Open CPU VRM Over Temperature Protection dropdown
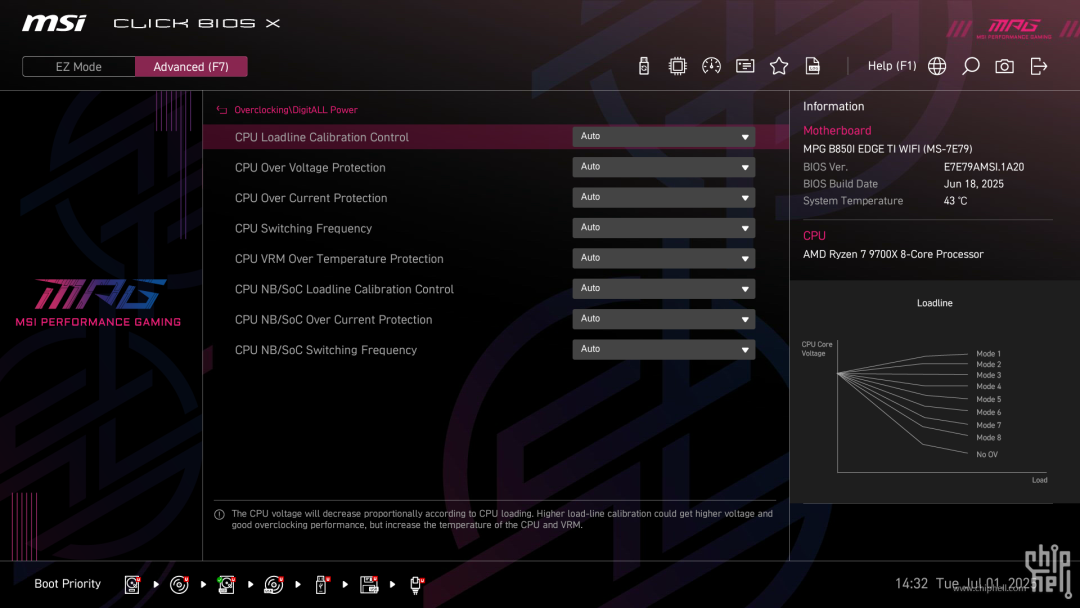Screen dimensions: 1080x608 coord(663,258)
